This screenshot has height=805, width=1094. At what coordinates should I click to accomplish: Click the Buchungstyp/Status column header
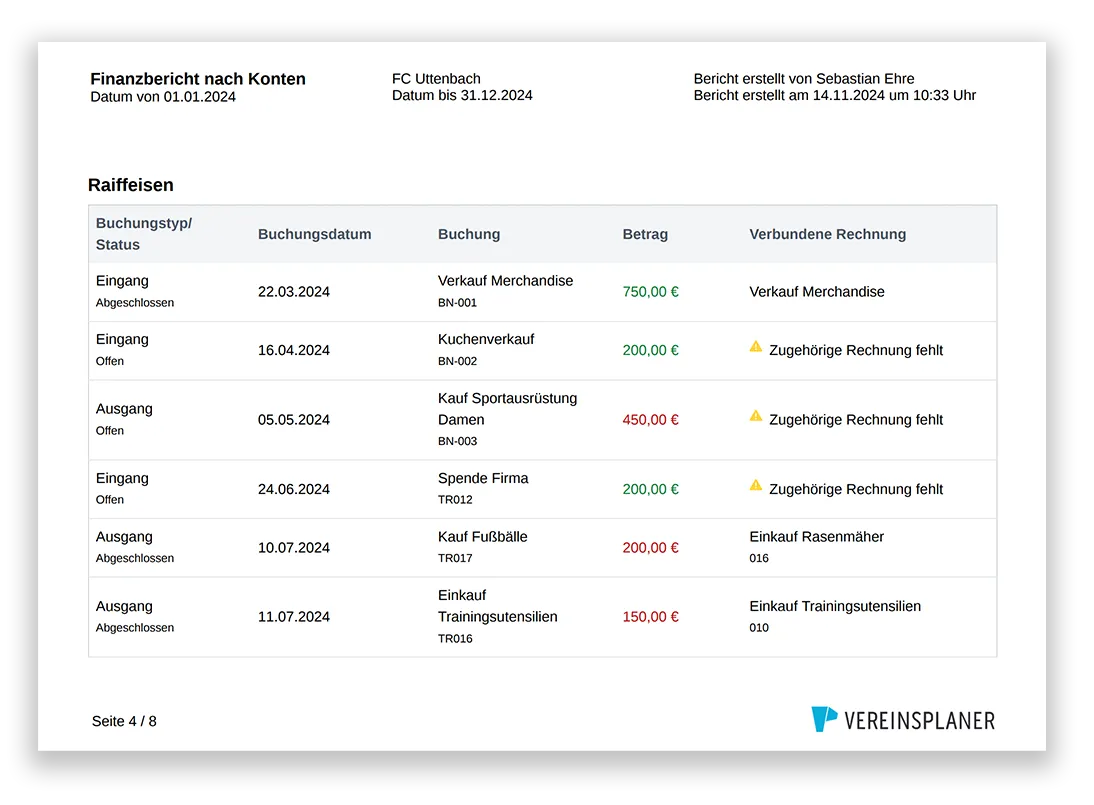click(x=144, y=234)
